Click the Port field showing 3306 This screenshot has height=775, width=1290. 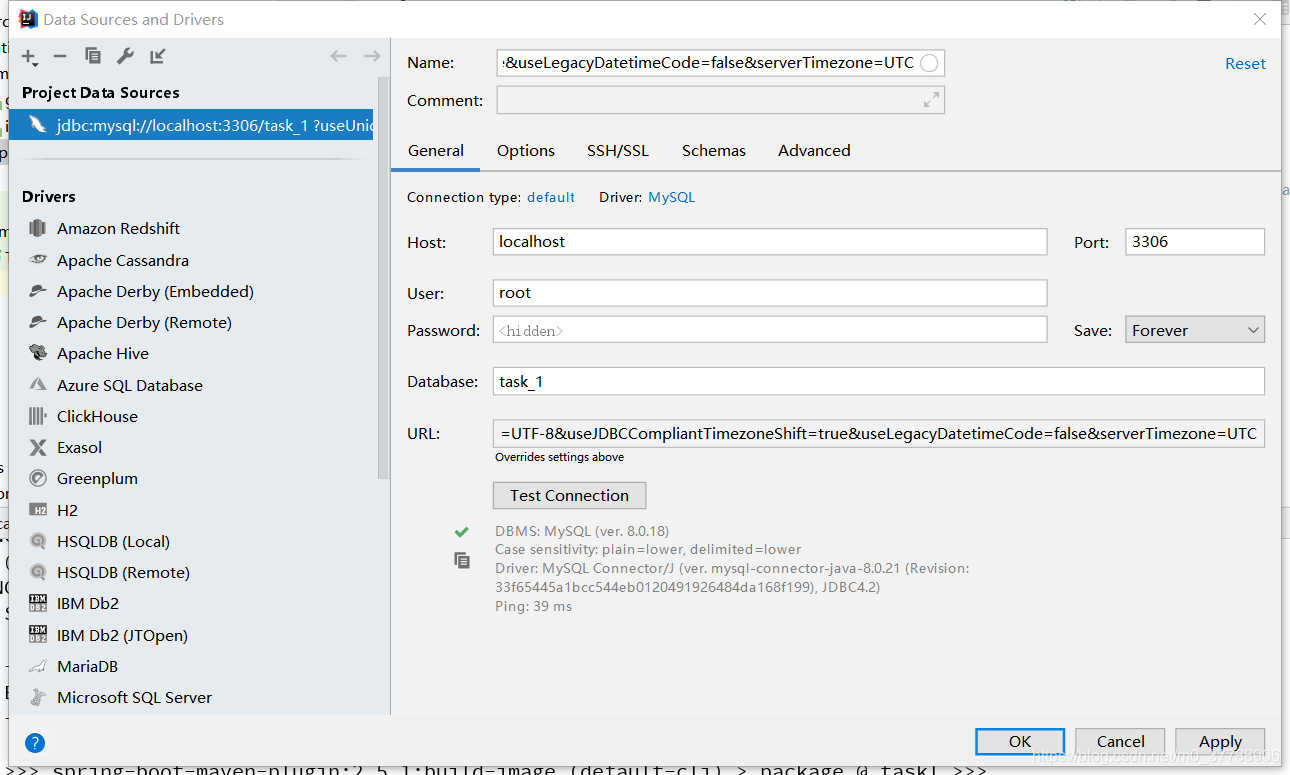pos(1195,241)
